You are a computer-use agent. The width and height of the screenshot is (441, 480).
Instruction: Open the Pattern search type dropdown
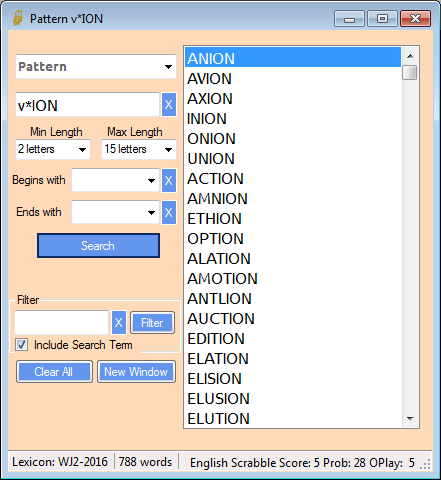pos(96,67)
